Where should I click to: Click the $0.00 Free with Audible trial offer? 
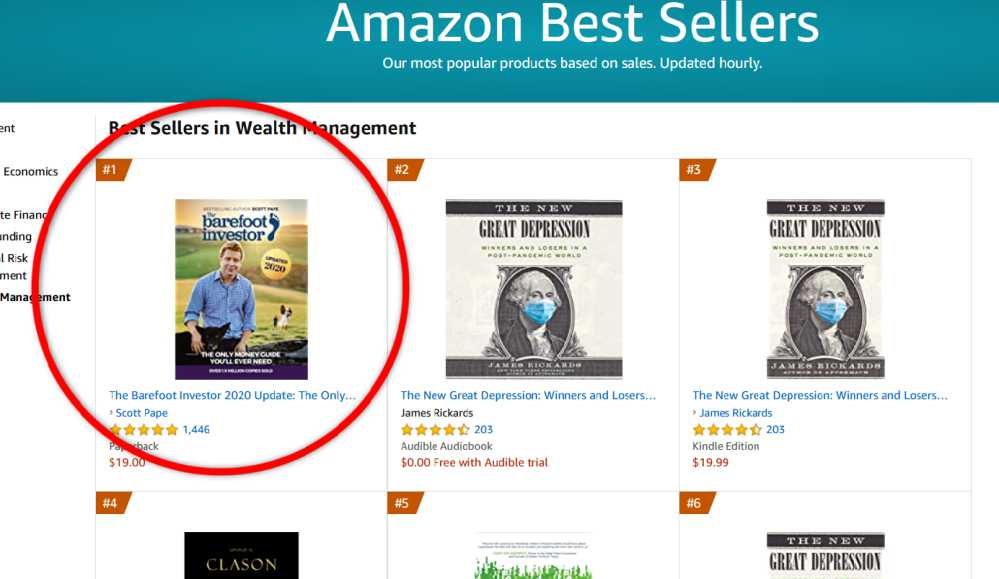(x=474, y=462)
